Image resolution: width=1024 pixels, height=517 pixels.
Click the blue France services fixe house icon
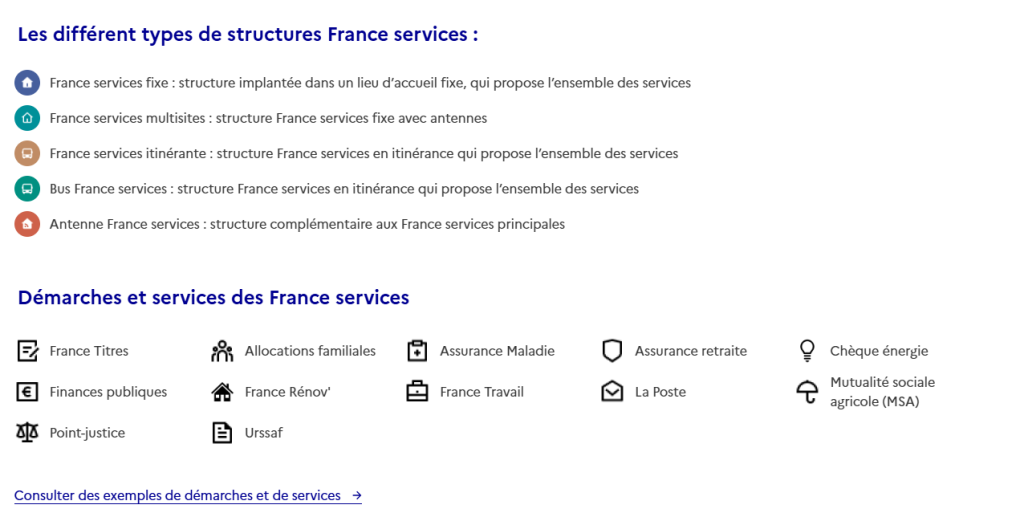point(27,83)
